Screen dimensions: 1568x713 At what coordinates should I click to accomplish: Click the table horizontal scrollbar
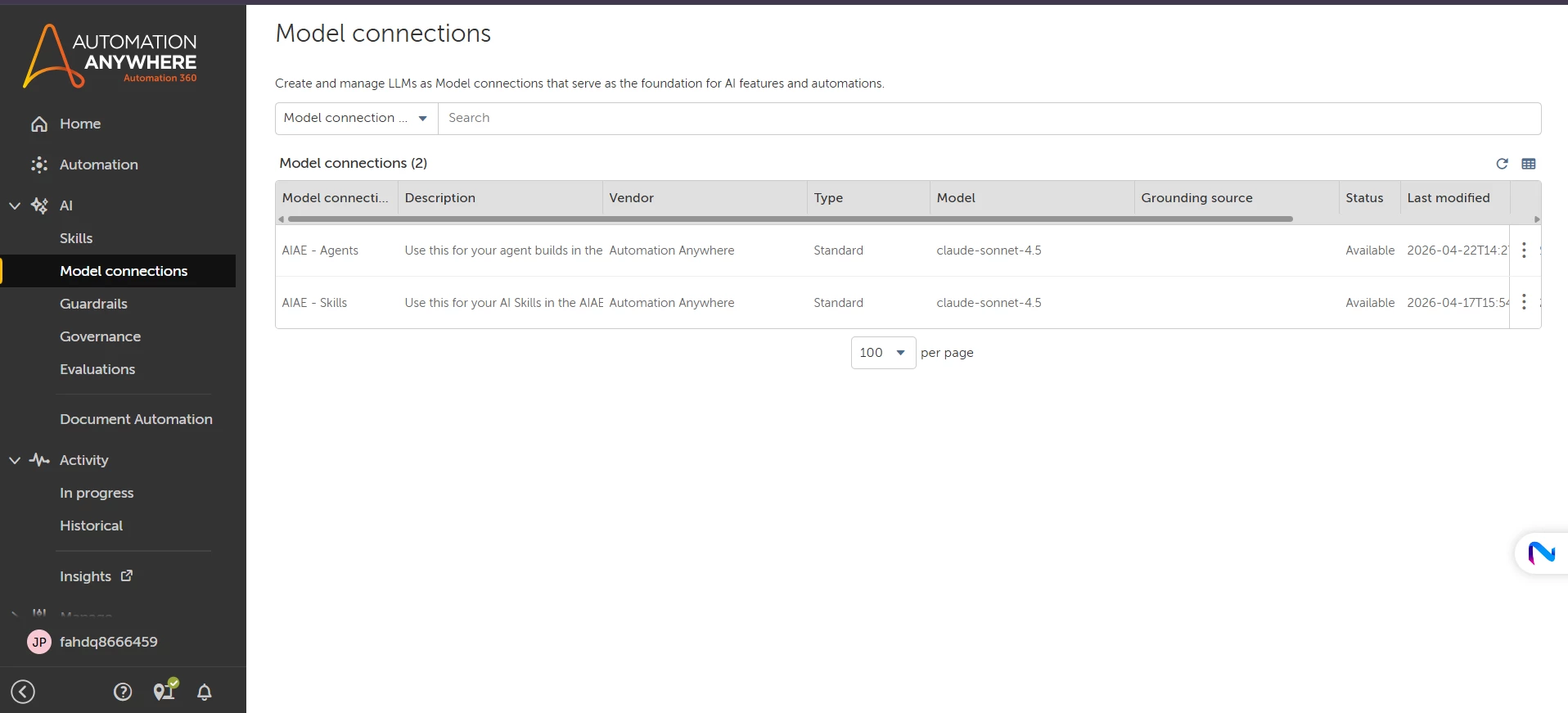(x=791, y=219)
